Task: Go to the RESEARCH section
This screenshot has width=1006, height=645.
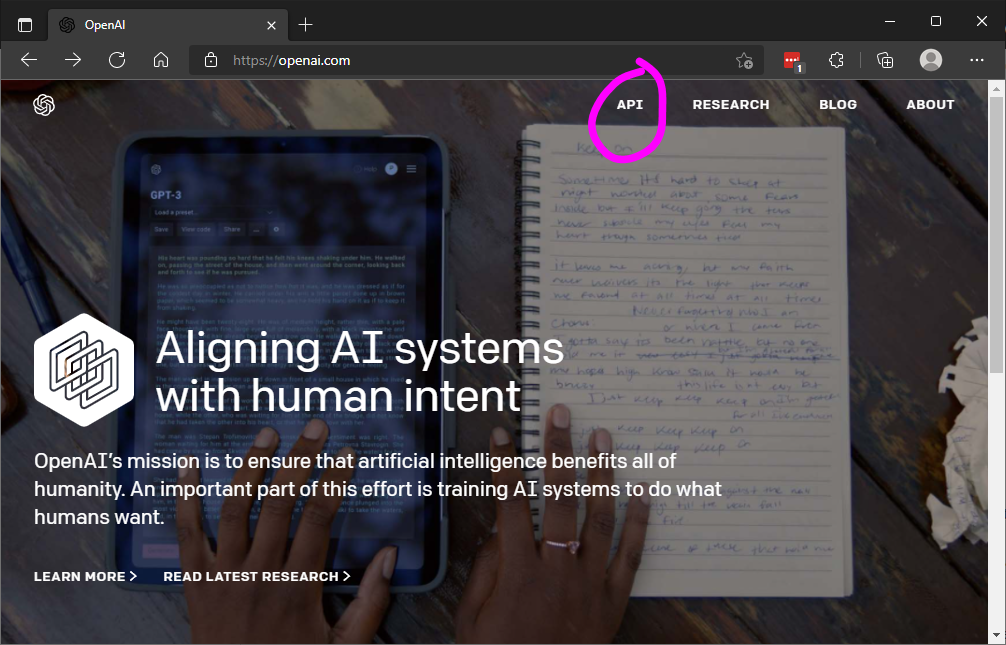Action: click(x=731, y=104)
